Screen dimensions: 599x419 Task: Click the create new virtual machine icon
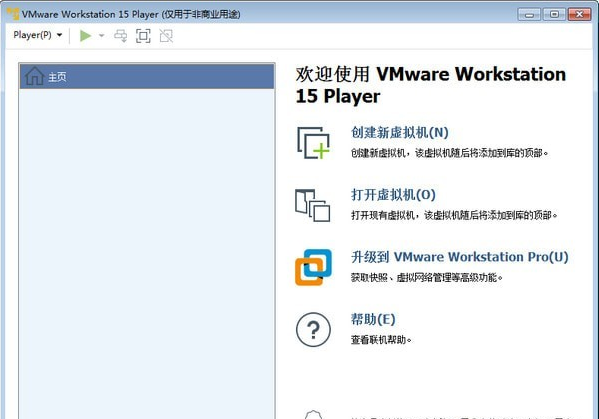(x=313, y=142)
